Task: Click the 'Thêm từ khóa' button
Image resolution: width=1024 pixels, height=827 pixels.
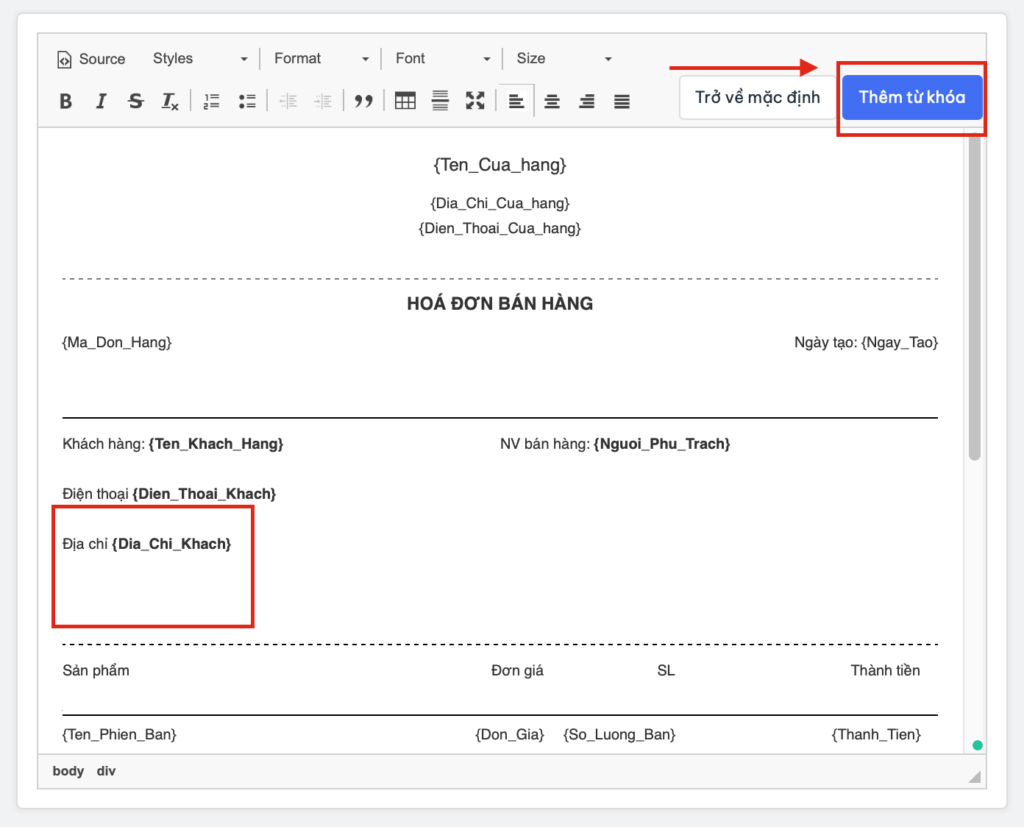Action: (911, 98)
